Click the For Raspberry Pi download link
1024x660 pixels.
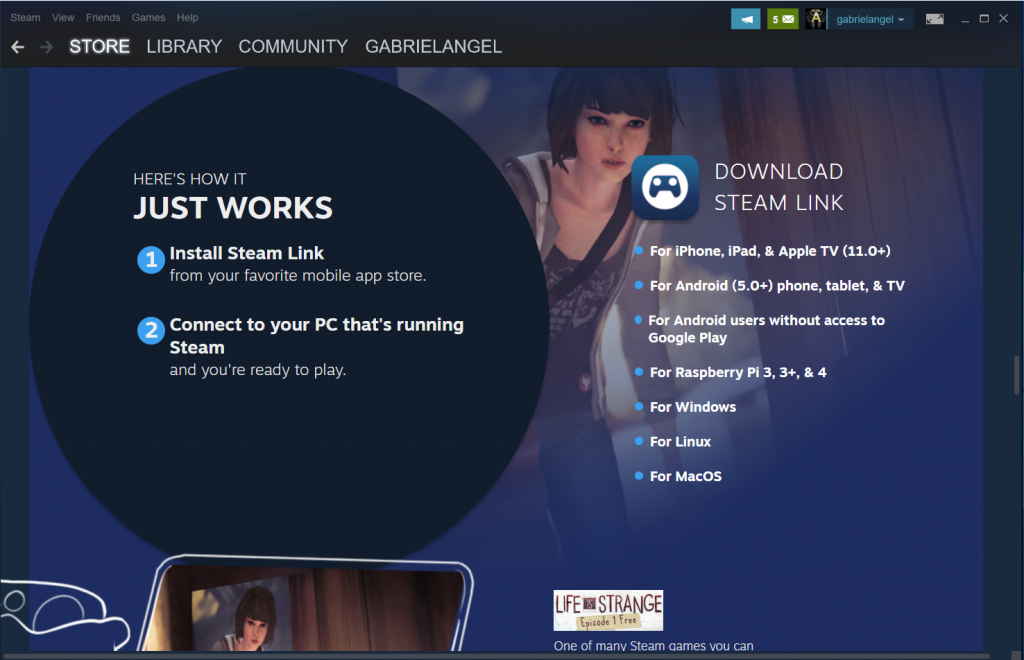[x=737, y=372]
